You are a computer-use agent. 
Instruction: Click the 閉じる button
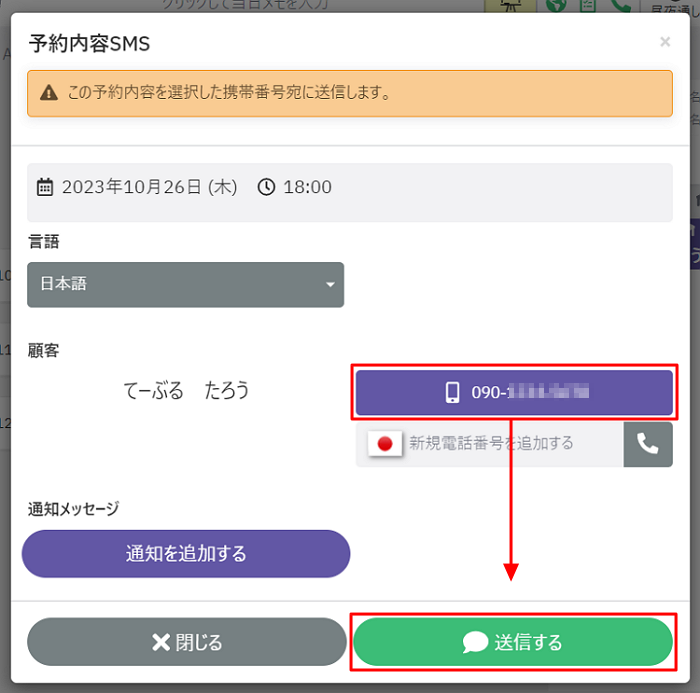click(x=186, y=642)
